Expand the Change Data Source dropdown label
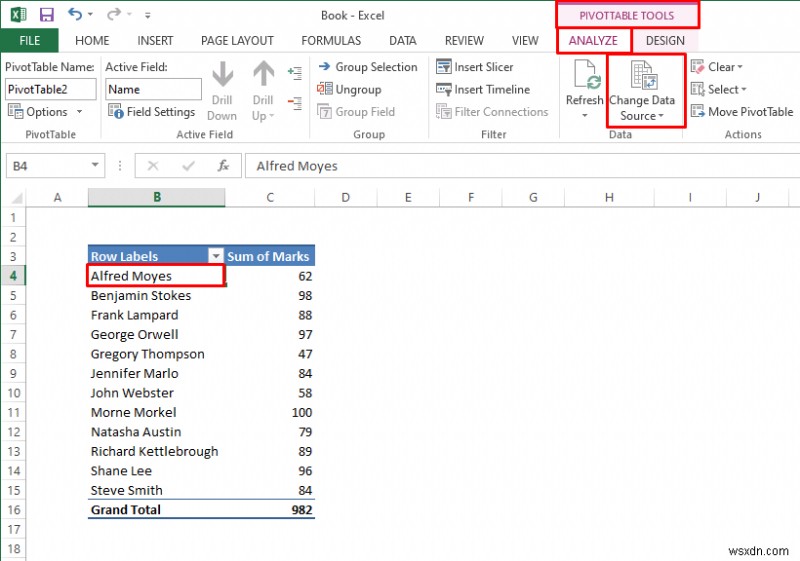 [x=642, y=108]
